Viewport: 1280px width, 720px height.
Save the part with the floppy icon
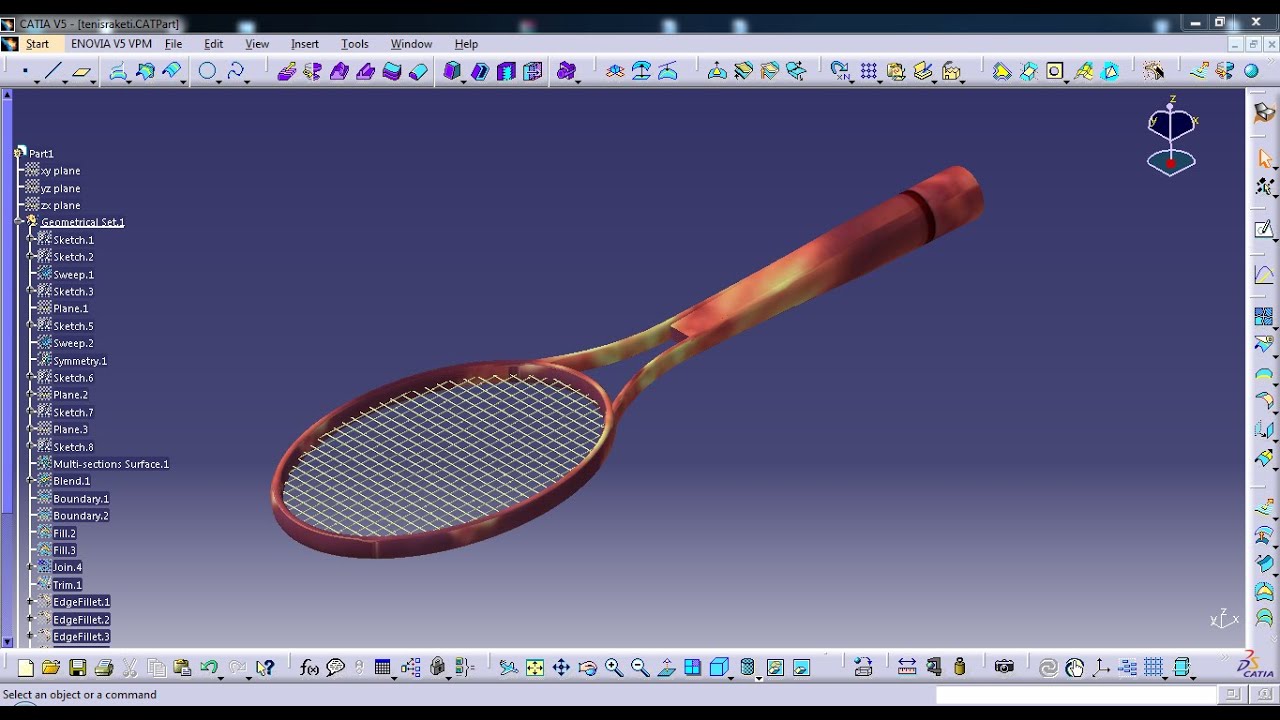tap(77, 668)
